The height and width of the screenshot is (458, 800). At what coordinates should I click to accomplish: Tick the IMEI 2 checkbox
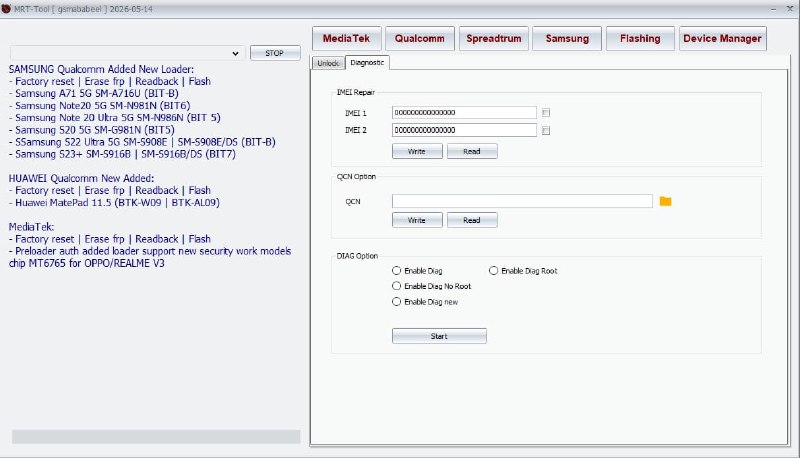[x=546, y=131]
